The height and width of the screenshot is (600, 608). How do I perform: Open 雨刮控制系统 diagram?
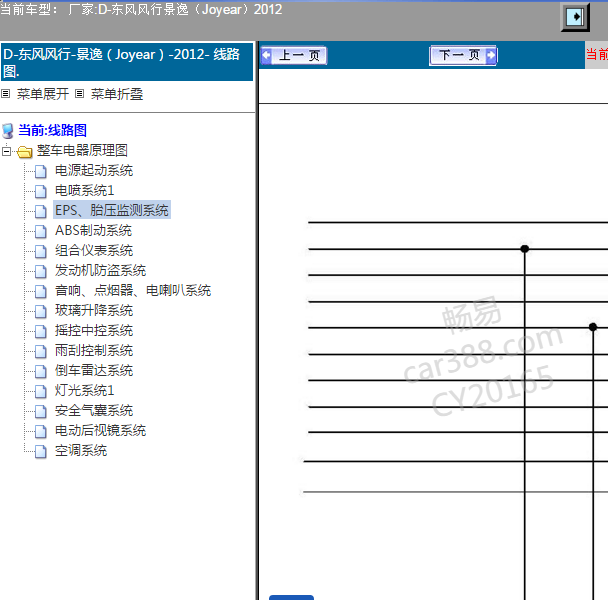tap(94, 351)
